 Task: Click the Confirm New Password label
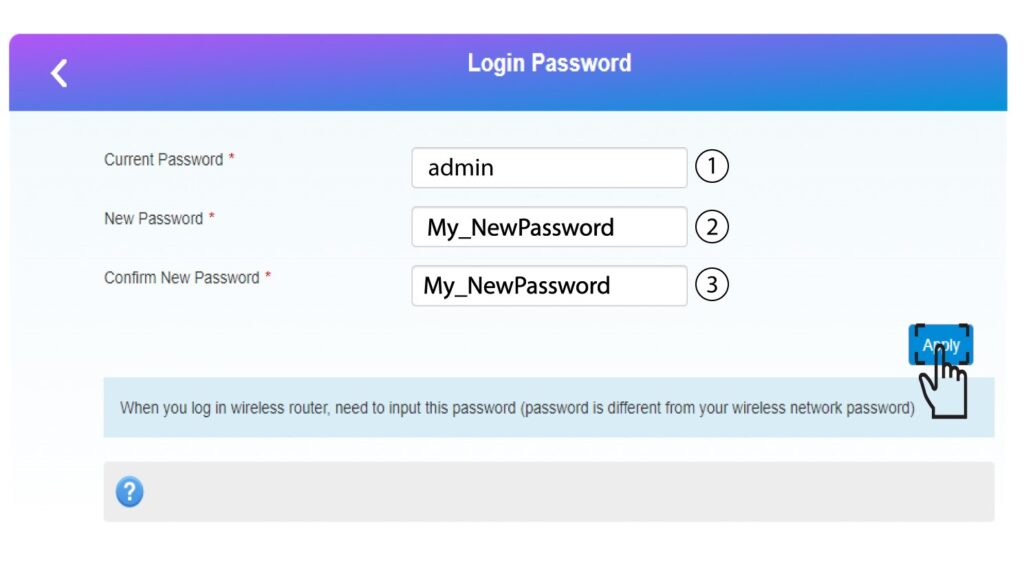[182, 278]
